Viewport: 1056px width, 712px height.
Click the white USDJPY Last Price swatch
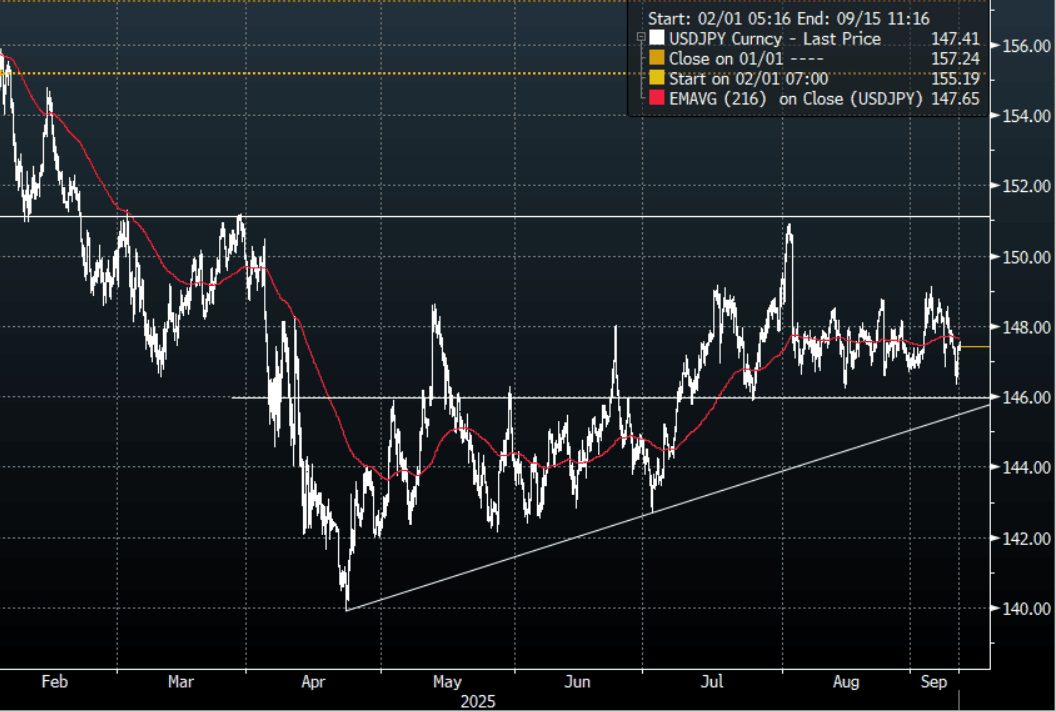pos(657,39)
